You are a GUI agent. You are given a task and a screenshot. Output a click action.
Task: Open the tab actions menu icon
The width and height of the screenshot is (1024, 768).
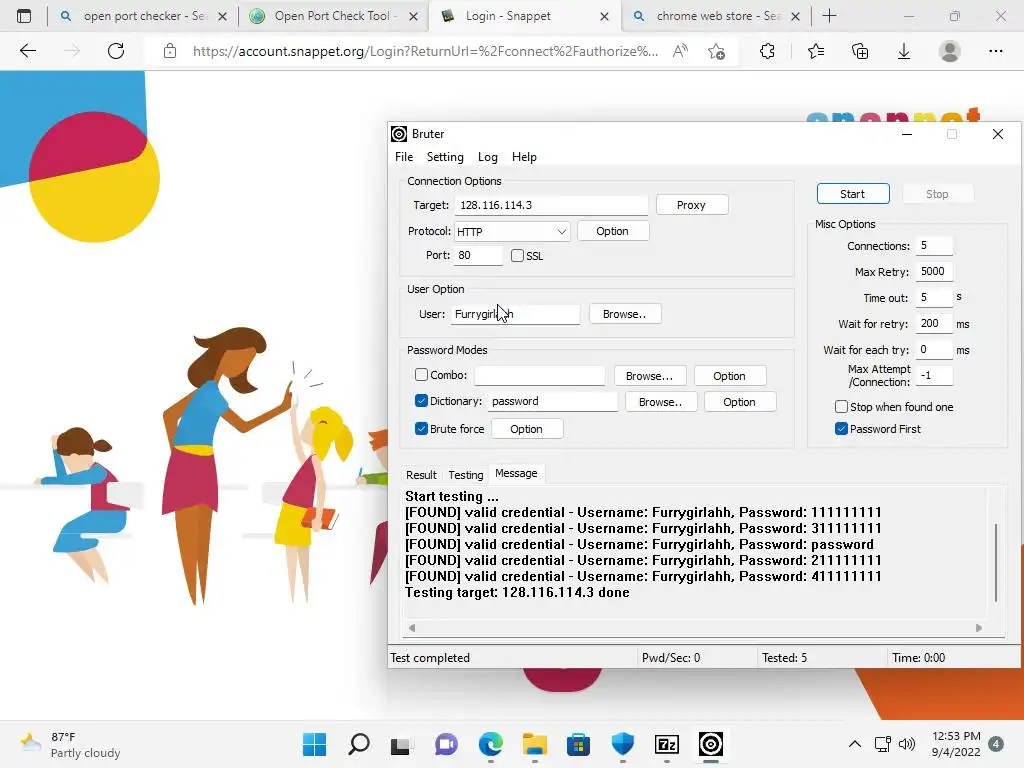24,16
